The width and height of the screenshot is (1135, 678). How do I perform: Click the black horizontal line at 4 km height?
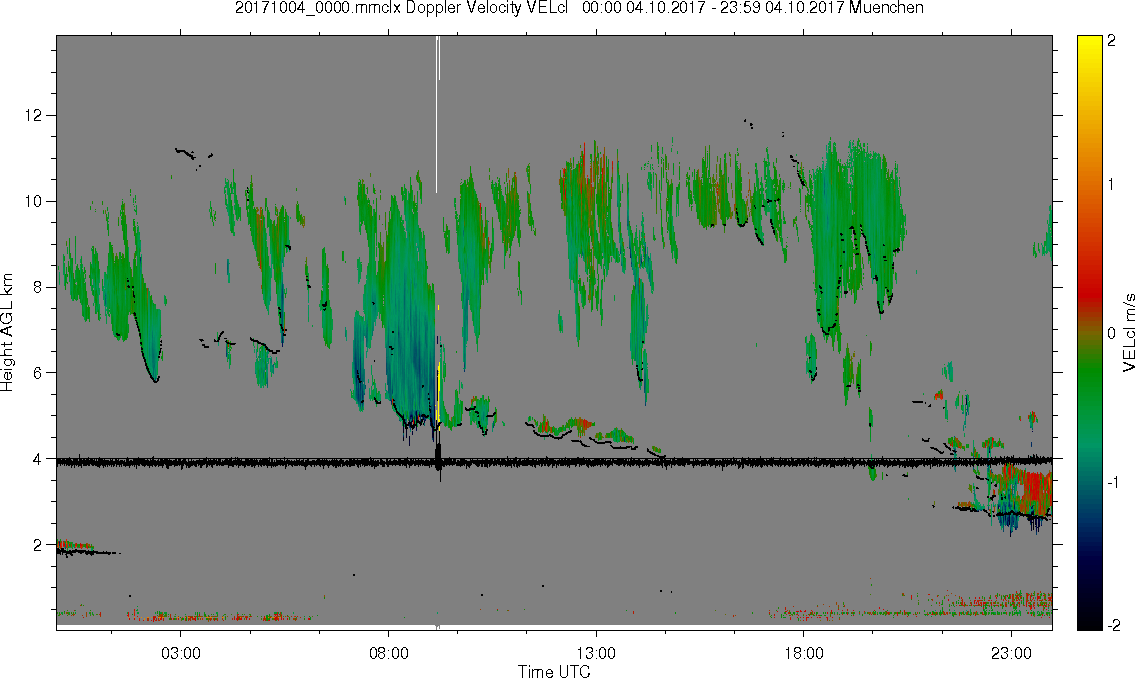(554, 461)
